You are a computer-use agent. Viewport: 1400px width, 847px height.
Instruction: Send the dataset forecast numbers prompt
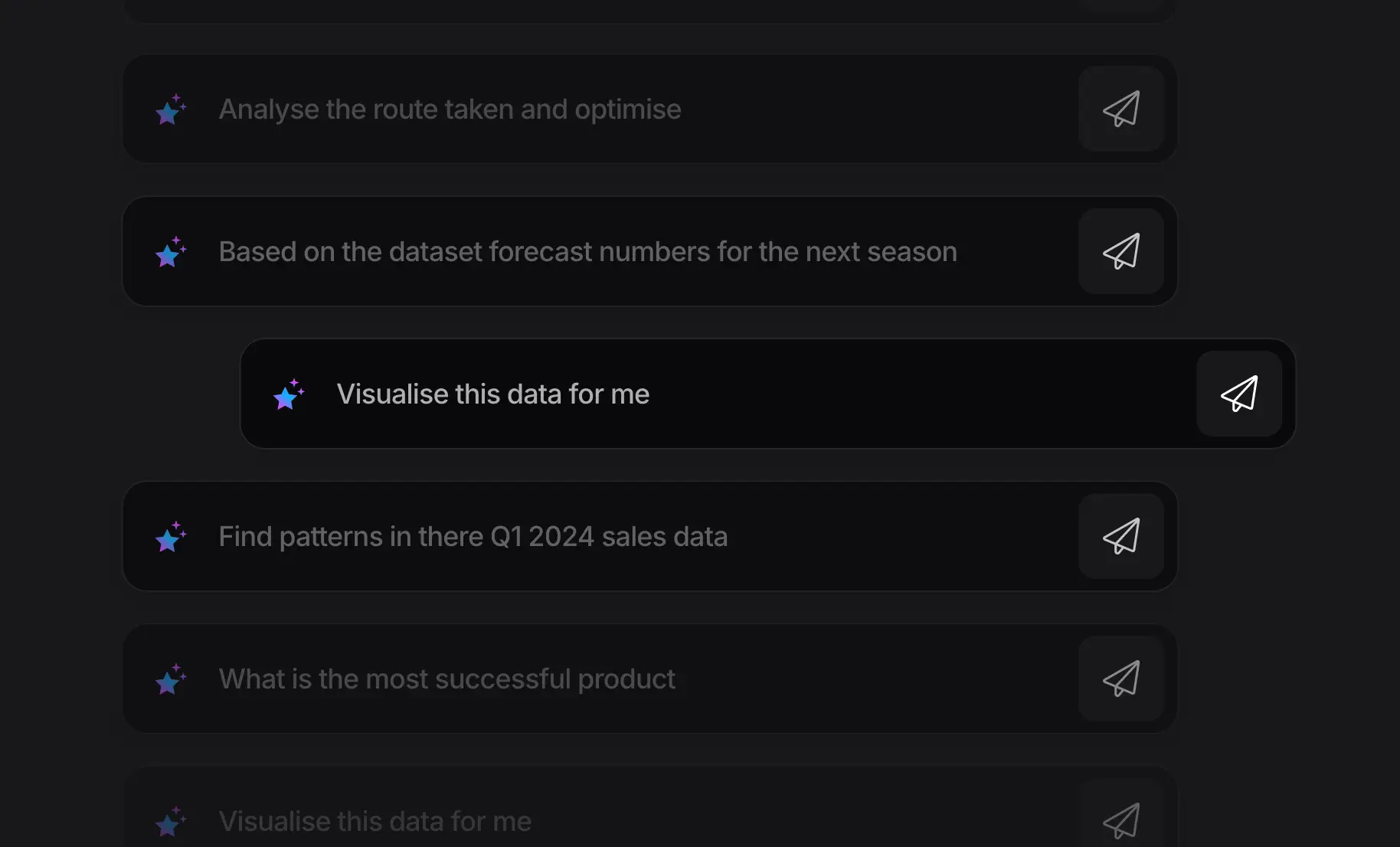click(1121, 251)
